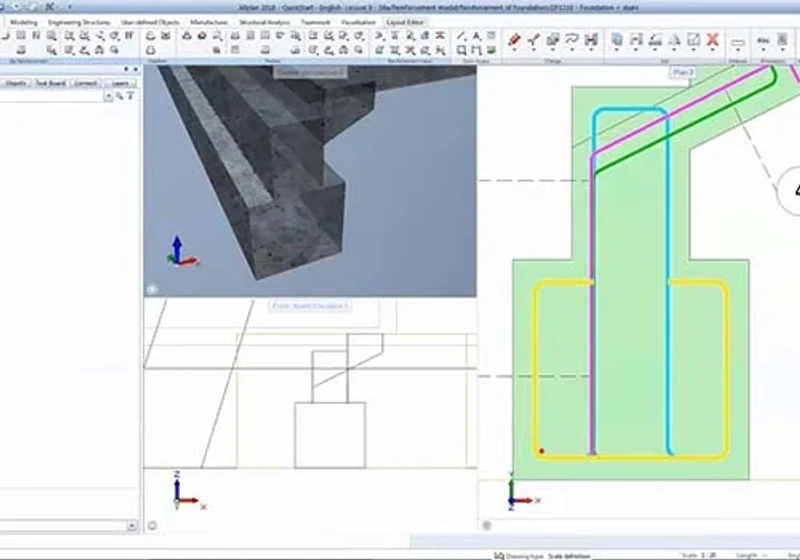This screenshot has height=560, width=800.
Task: Open dropdown under the Abc text tool
Action: click(763, 50)
